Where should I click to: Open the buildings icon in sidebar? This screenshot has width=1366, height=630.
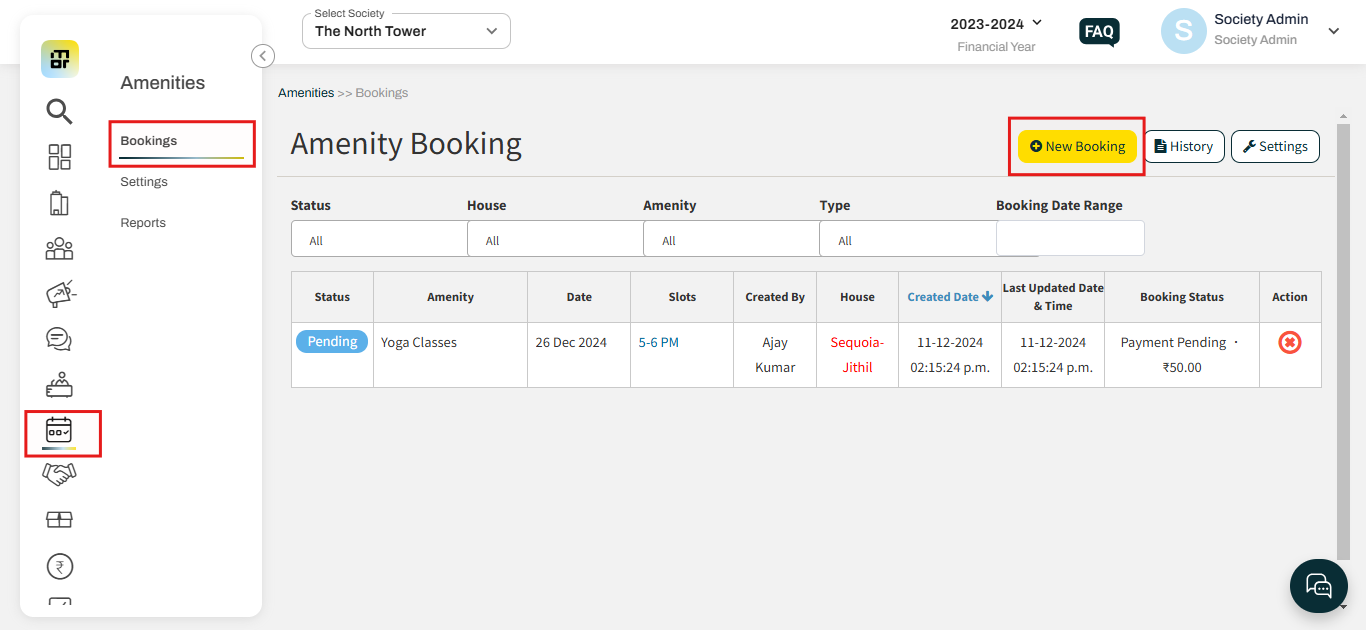60,203
